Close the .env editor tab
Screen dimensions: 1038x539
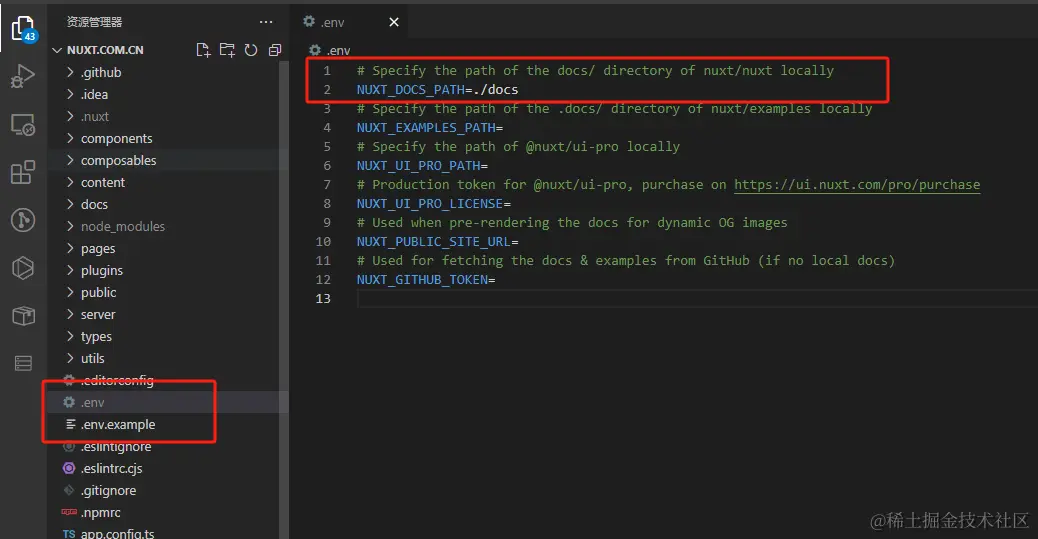click(x=394, y=22)
